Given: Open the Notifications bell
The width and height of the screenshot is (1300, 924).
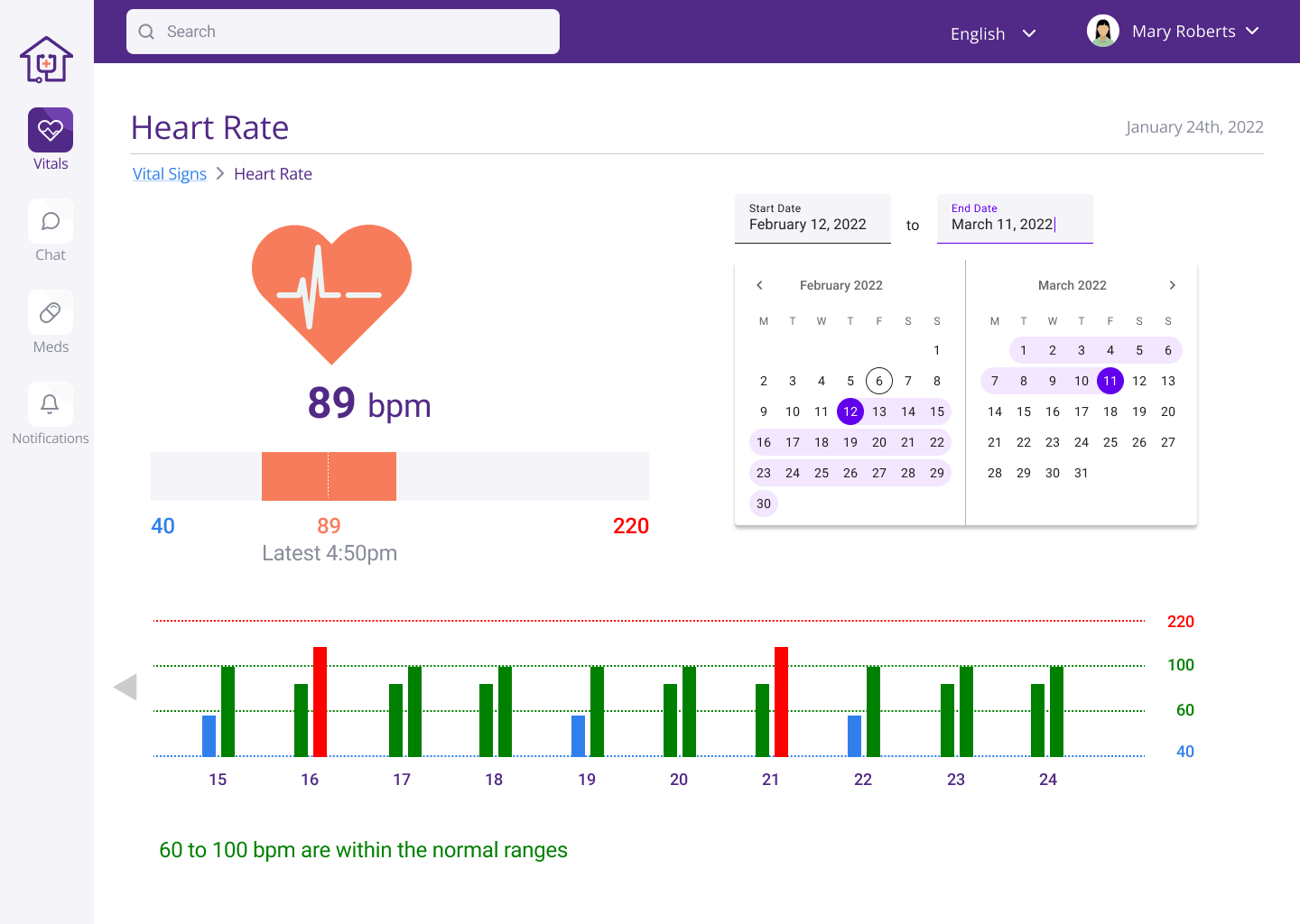Looking at the screenshot, I should click(50, 404).
